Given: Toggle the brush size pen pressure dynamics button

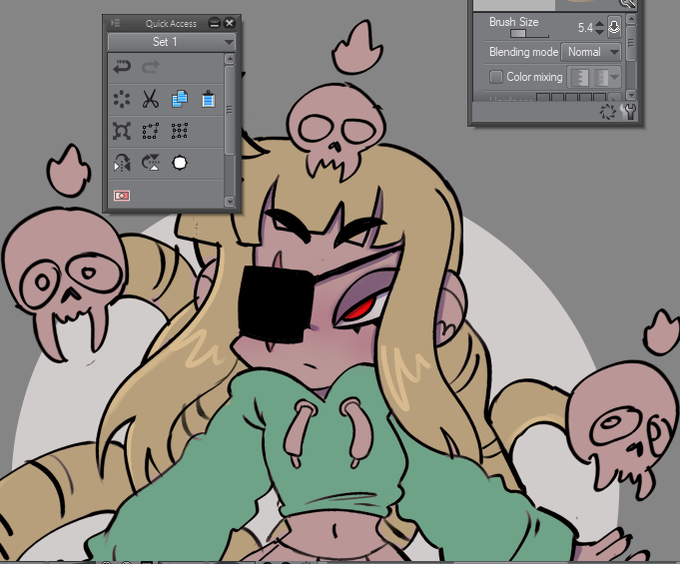Looking at the screenshot, I should pos(614,27).
